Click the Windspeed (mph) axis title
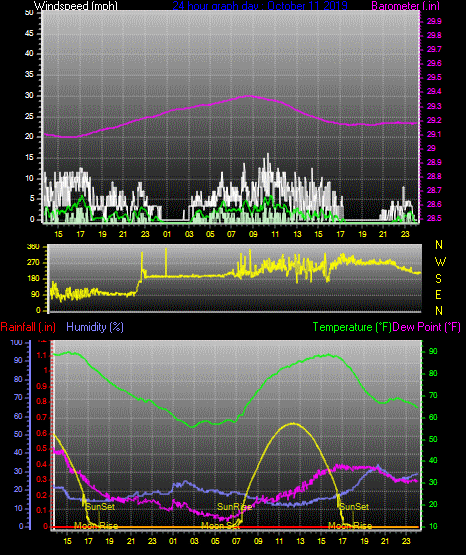This screenshot has height=555, width=466. 75,5
